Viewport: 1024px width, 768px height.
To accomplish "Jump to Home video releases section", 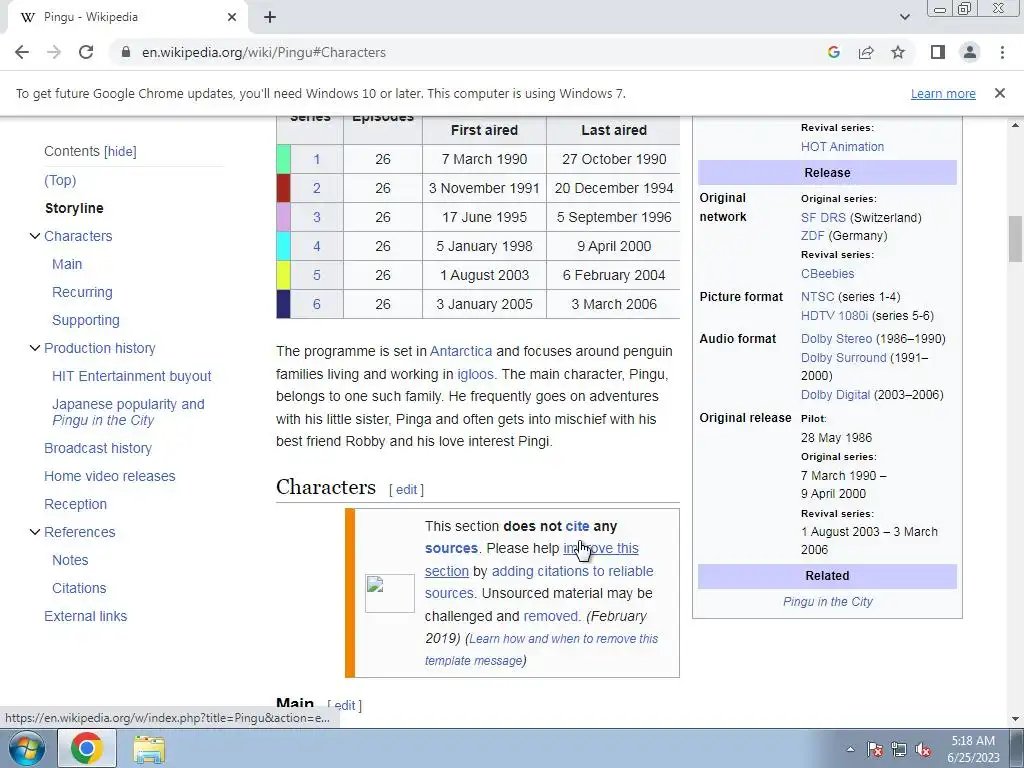I will 110,476.
